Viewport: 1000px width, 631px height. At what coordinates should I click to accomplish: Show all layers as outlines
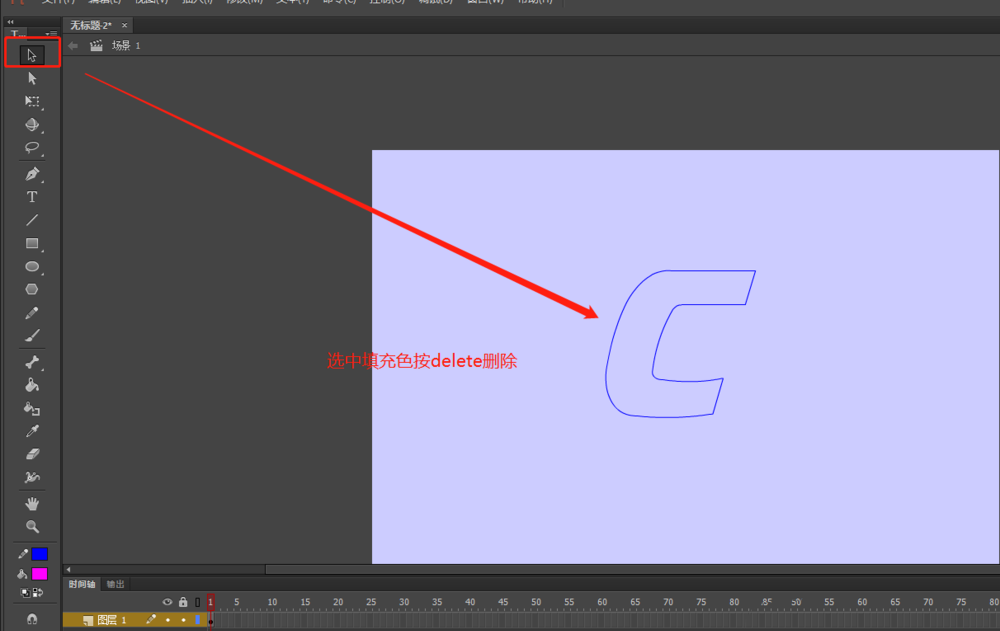(x=198, y=602)
